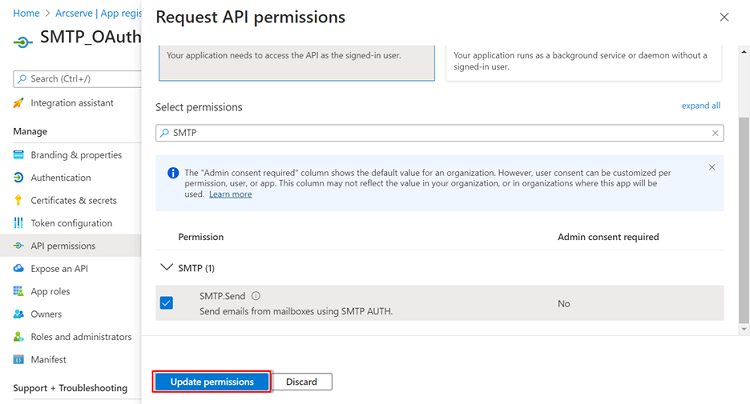Viewport: 750px width, 404px height.
Task: Open Roles and administrators page
Action: pyautogui.click(x=81, y=337)
